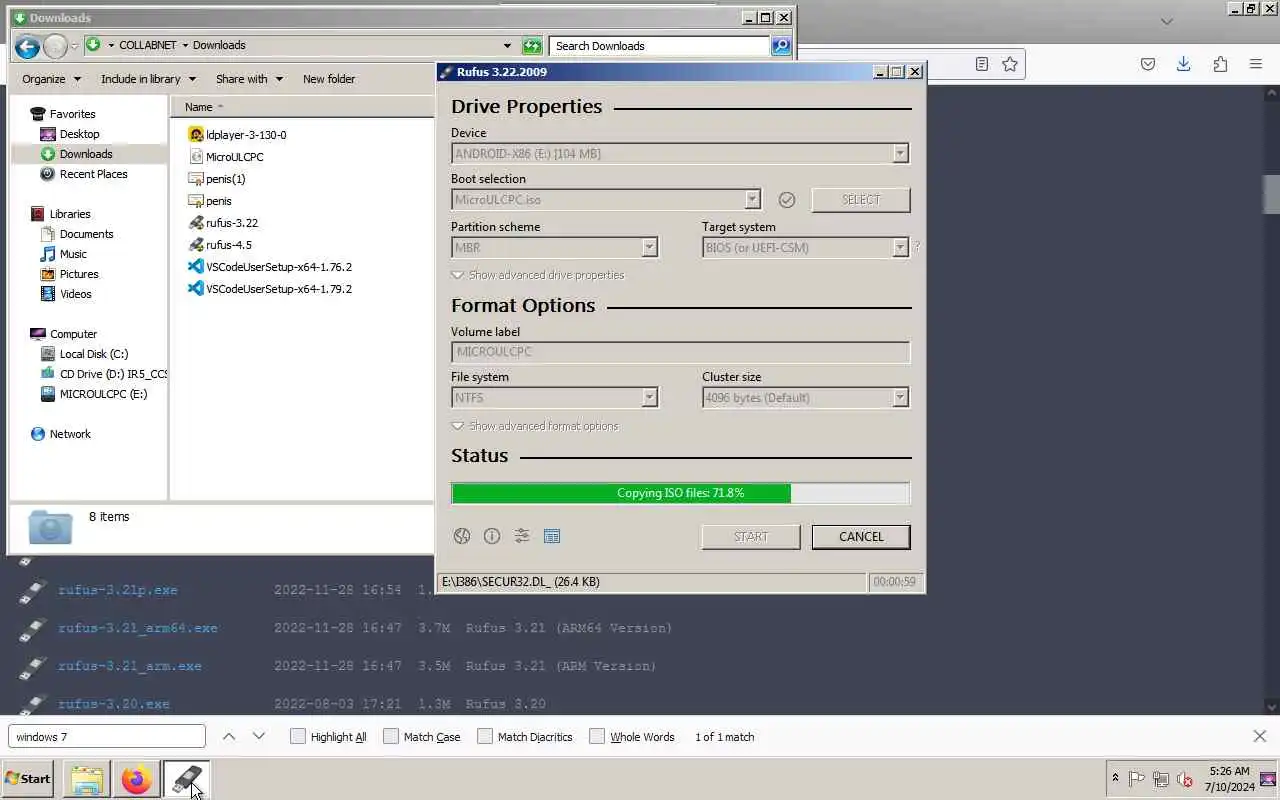Image resolution: width=1280 pixels, height=800 pixels.
Task: Click the SELECT boot image button
Action: 861,200
